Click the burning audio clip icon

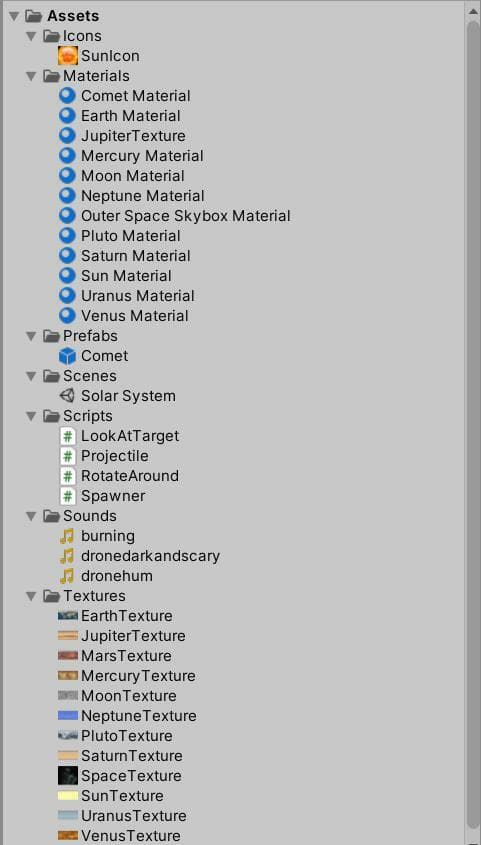coord(67,536)
